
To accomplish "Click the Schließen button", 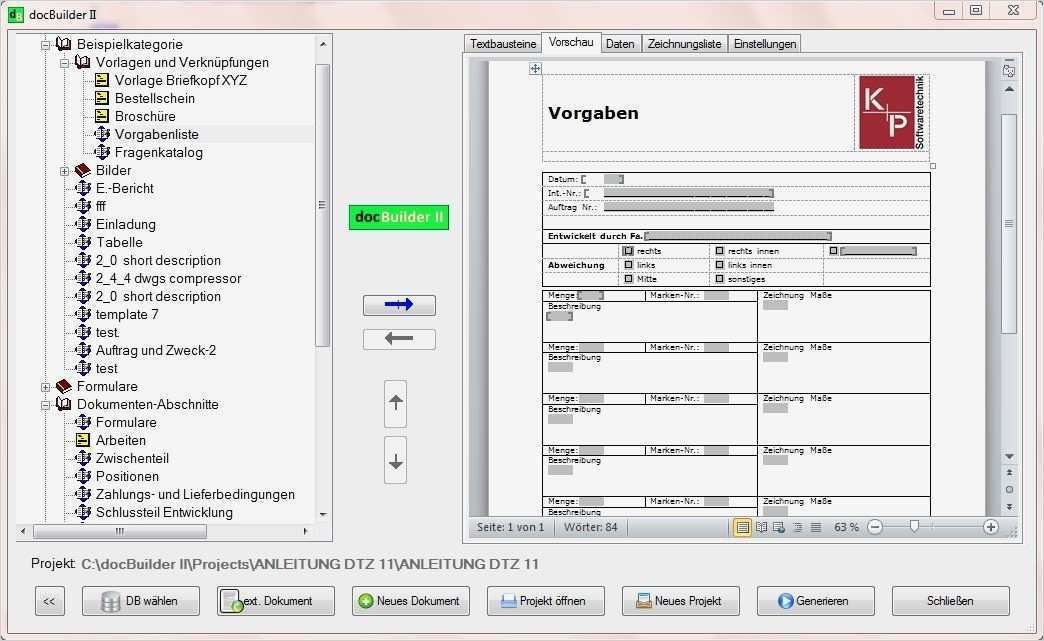I will (951, 601).
